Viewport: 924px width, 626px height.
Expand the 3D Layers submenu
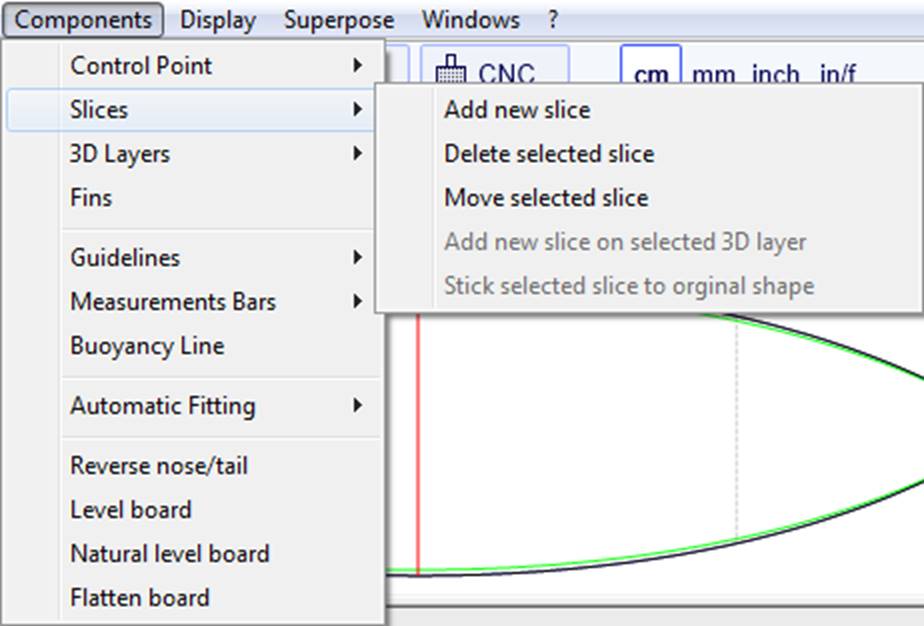pyautogui.click(x=357, y=154)
